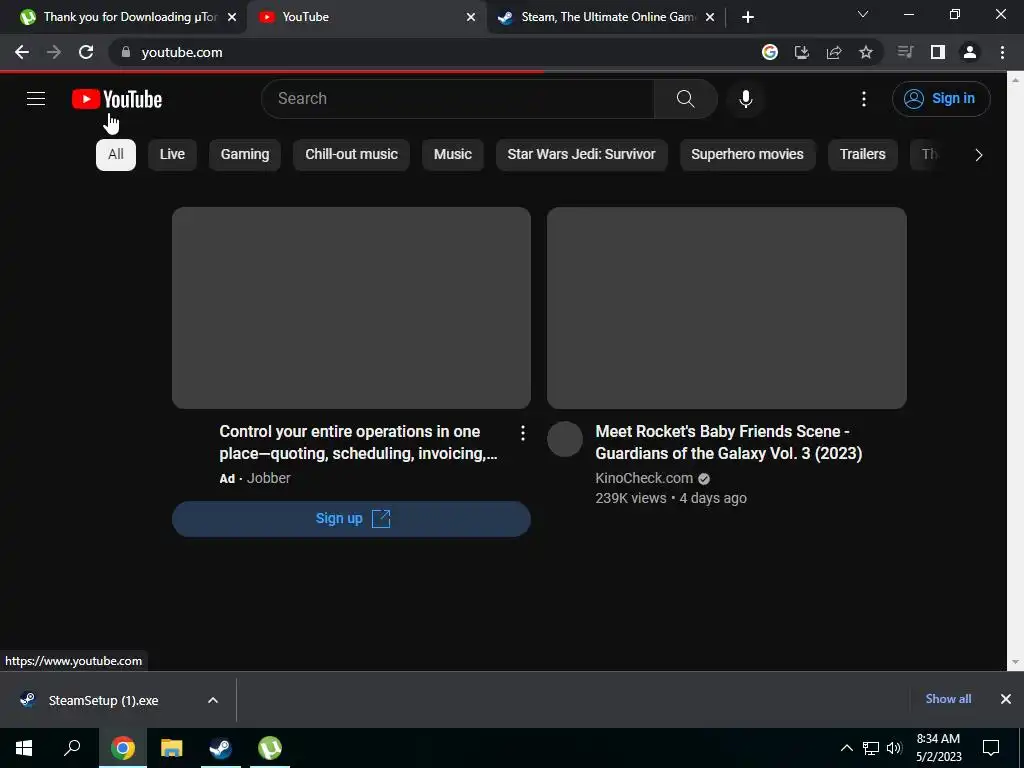Image resolution: width=1024 pixels, height=768 pixels.
Task: Open Jobber ad title link
Action: tap(359, 442)
